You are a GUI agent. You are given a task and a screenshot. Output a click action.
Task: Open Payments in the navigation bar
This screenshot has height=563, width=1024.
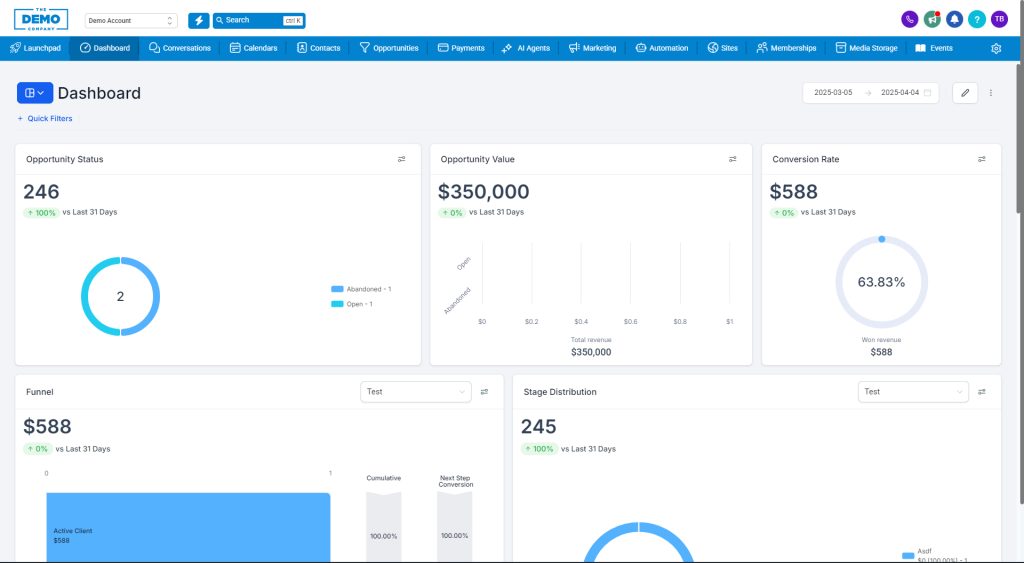tap(461, 48)
